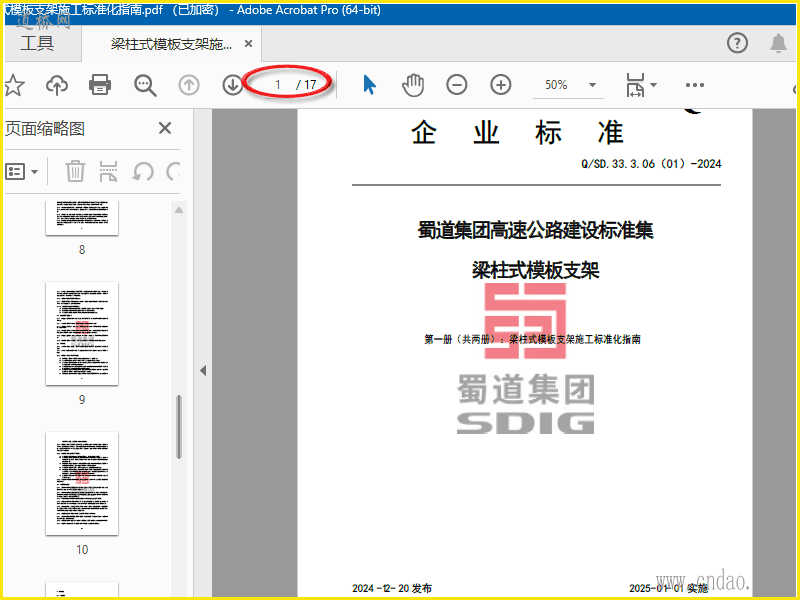Open the notifications bell icon
This screenshot has height=600, width=800.
point(778,43)
